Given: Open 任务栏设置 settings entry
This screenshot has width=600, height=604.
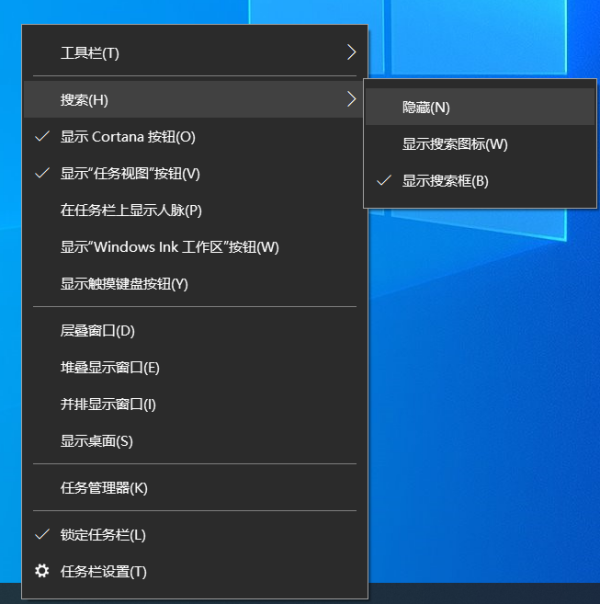Looking at the screenshot, I should point(104,572).
